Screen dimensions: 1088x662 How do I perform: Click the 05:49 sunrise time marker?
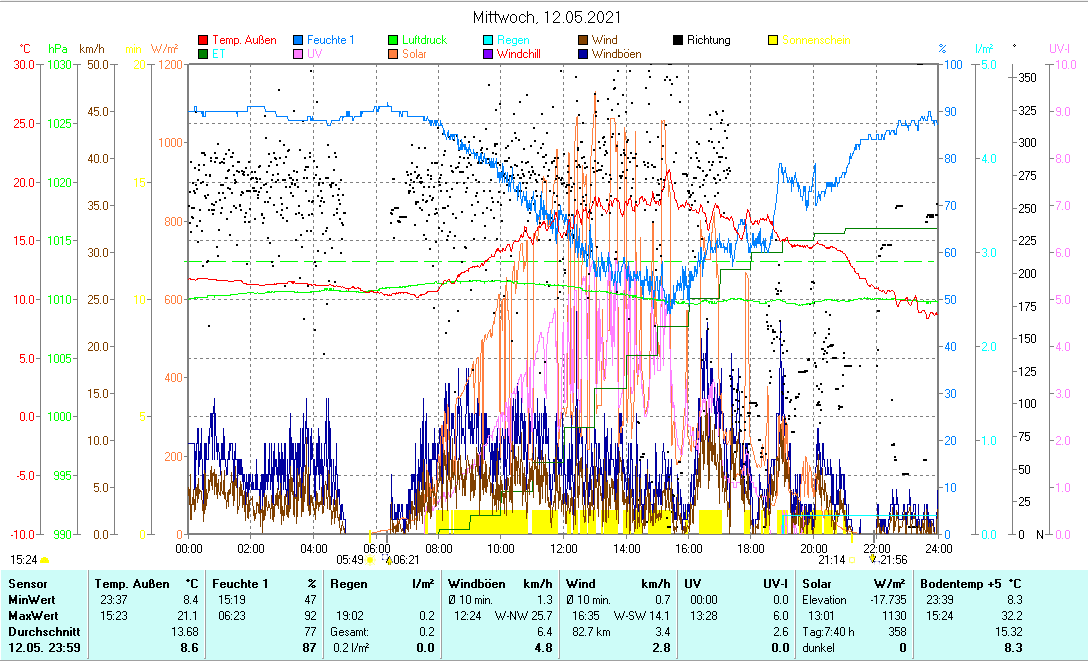(350, 559)
